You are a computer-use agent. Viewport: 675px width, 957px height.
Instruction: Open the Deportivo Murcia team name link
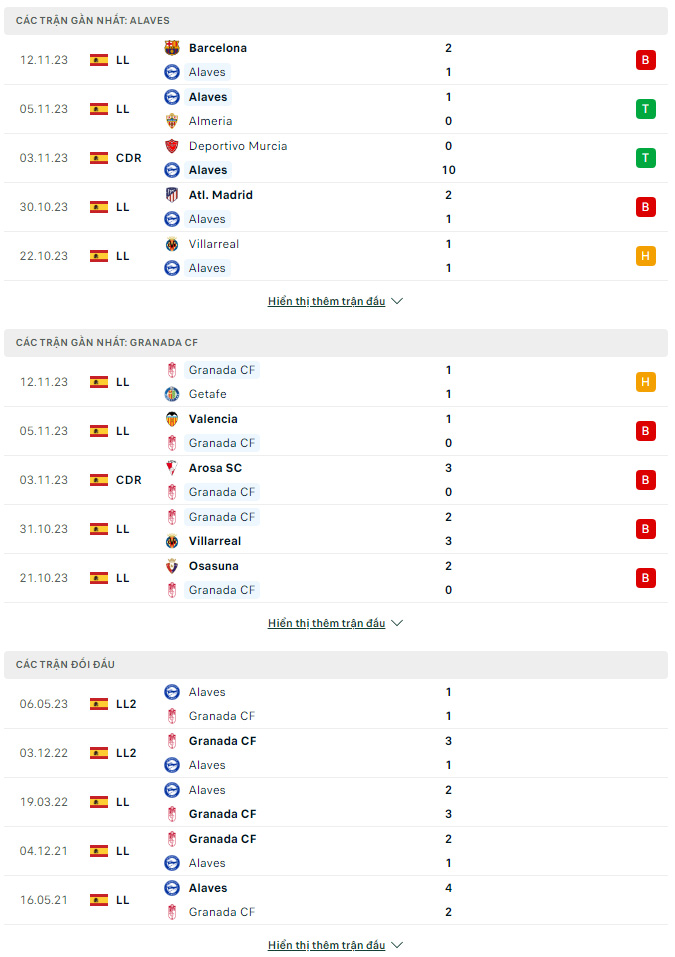[238, 146]
